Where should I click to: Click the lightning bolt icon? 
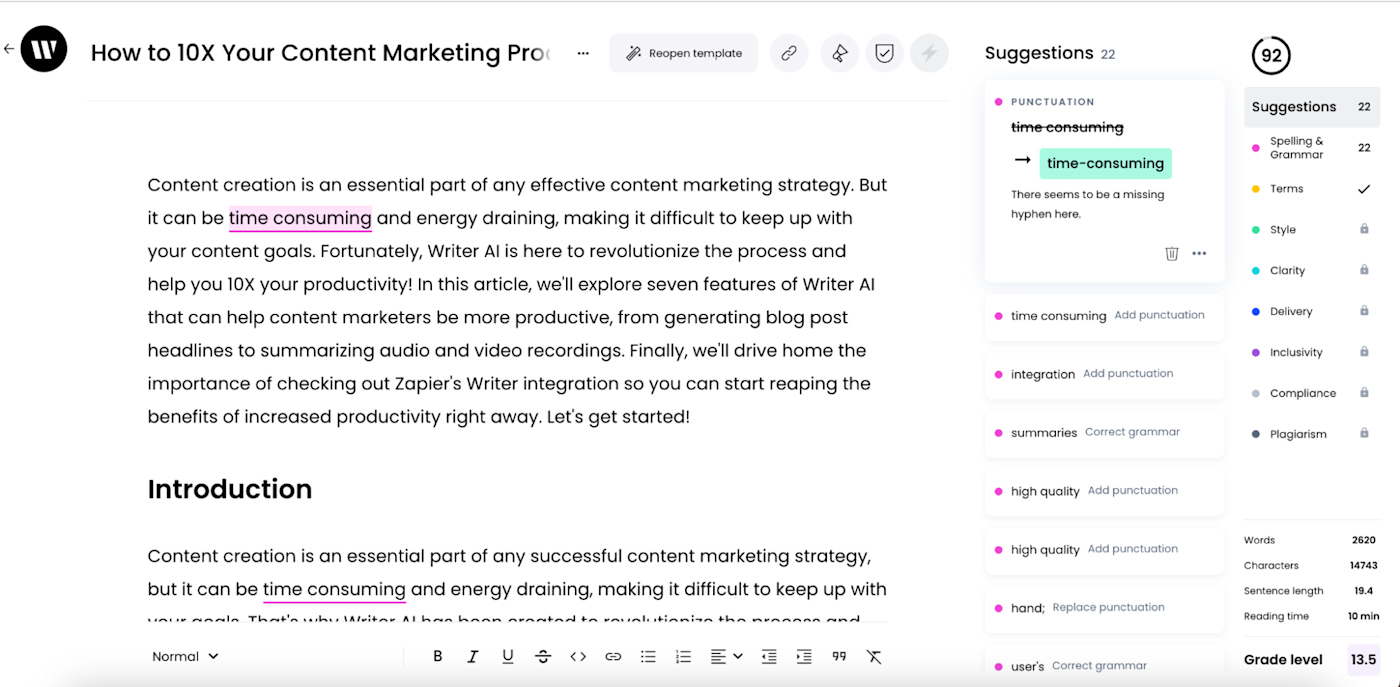coord(929,53)
